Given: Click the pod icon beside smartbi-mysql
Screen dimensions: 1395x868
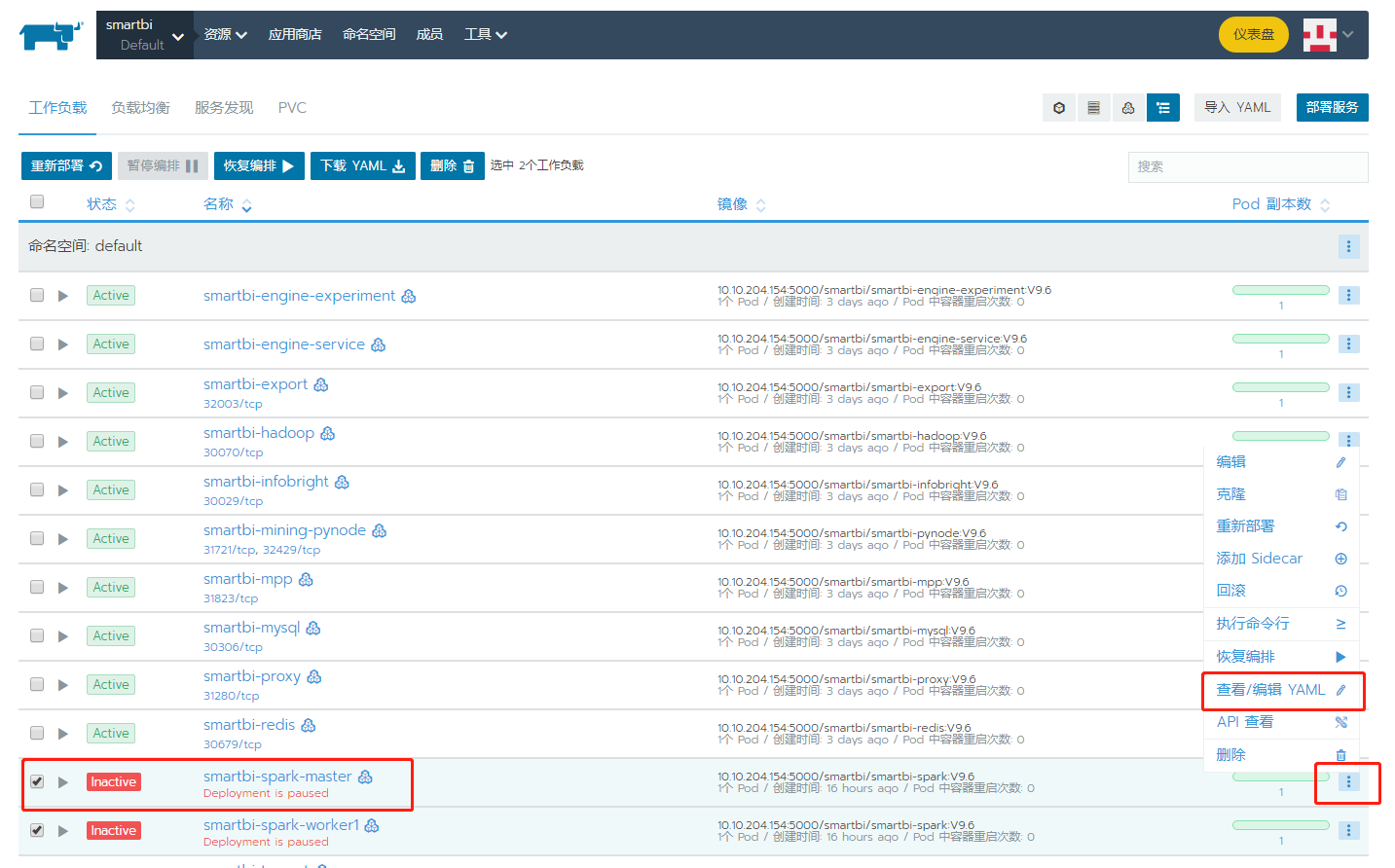Looking at the screenshot, I should tap(313, 628).
